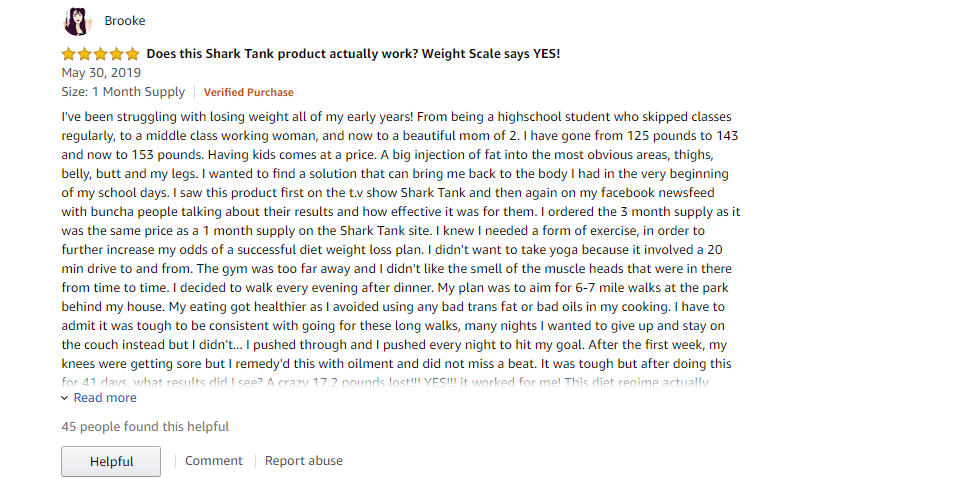Image resolution: width=965 pixels, height=490 pixels.
Task: Click the second star in the rating
Action: [85, 54]
